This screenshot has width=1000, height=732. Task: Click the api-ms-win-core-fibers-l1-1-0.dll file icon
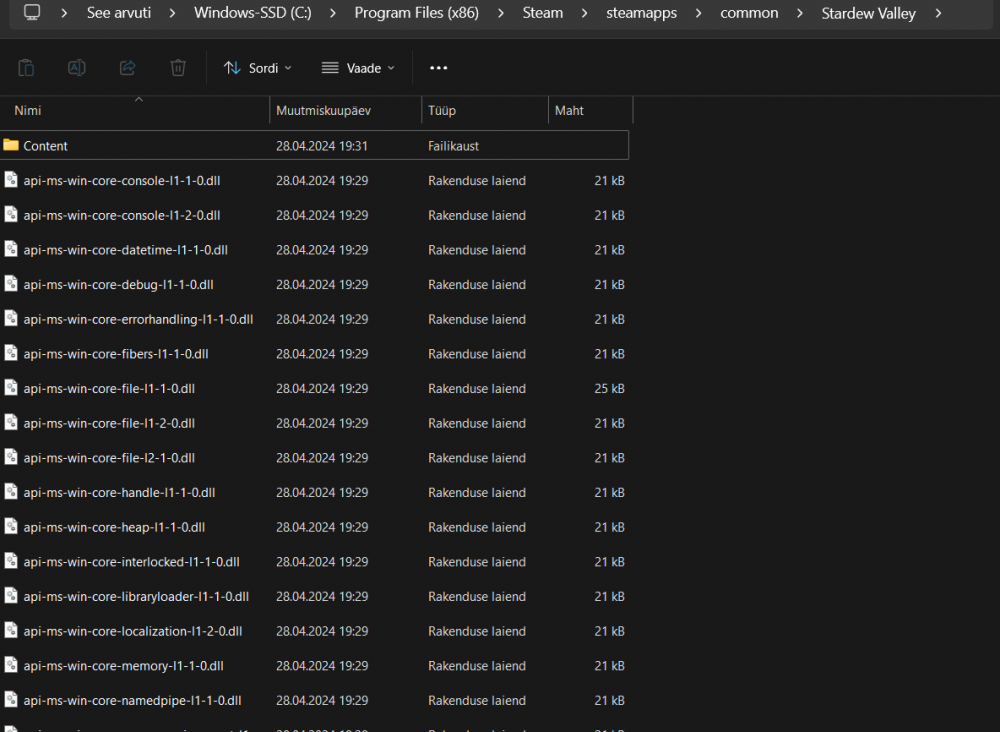point(11,353)
